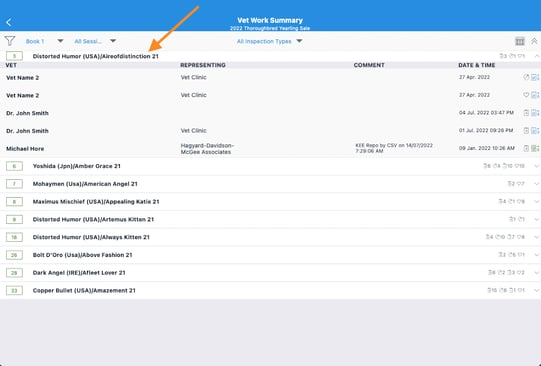
Task: Click inspection count icons for Amazement 21
Action: pos(506,290)
